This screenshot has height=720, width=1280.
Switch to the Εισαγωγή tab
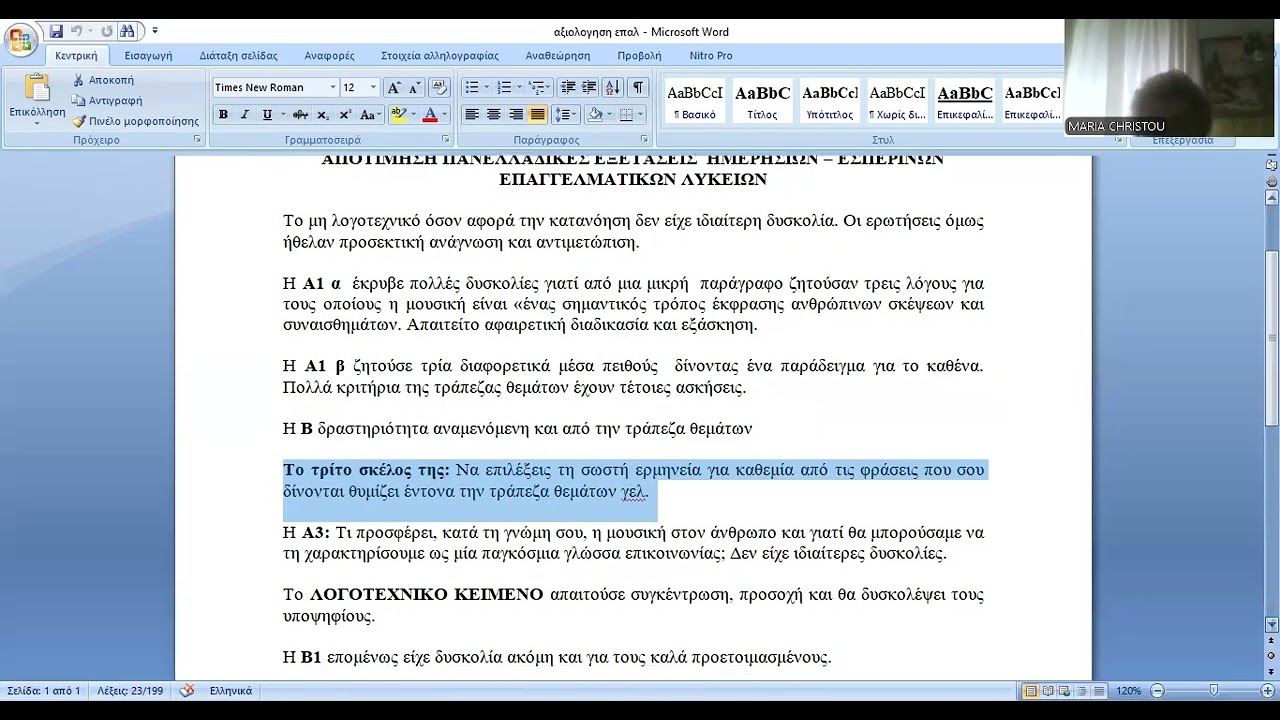148,56
